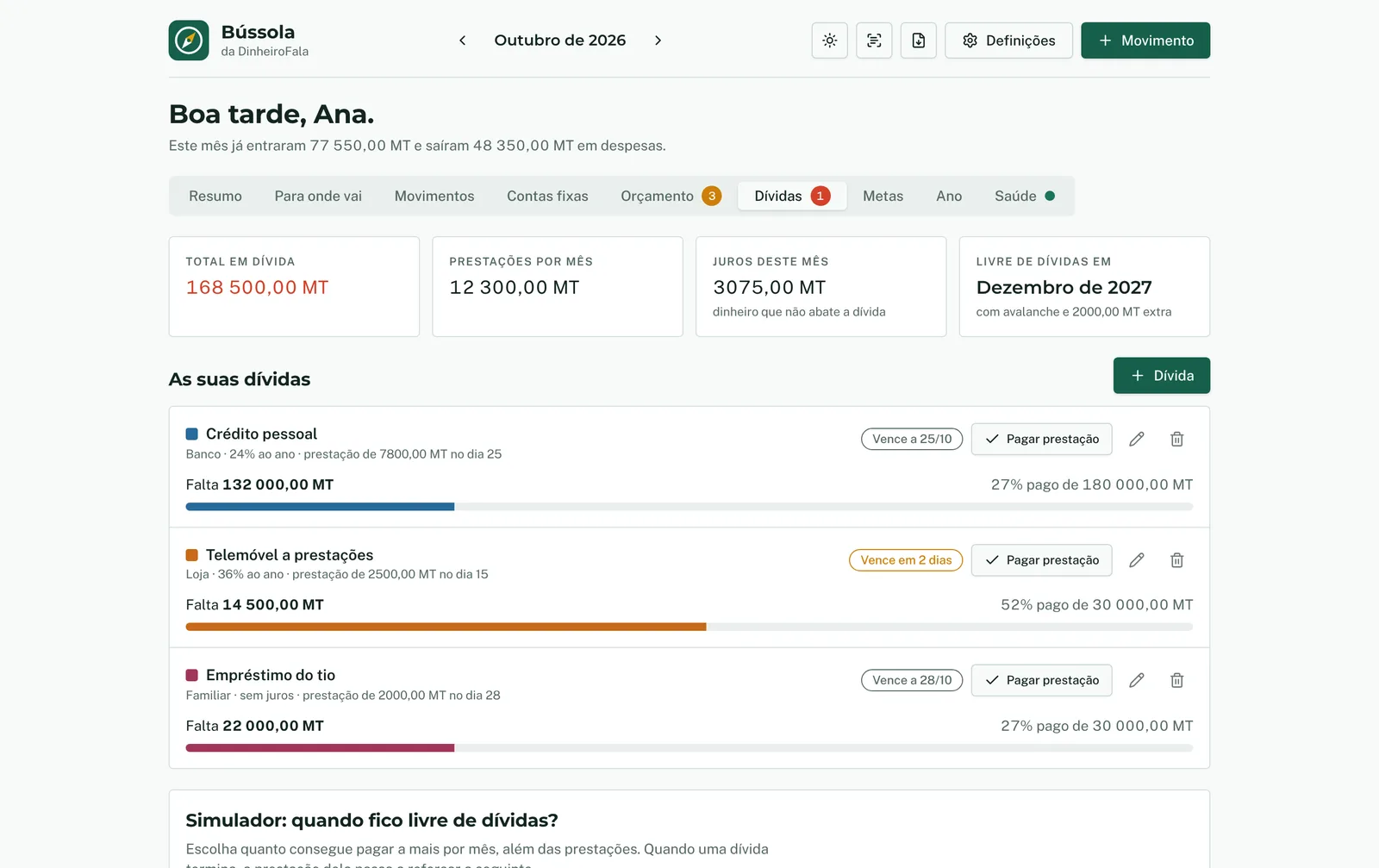Click the Juros deste mês card
This screenshot has width=1379, height=868.
pos(821,287)
